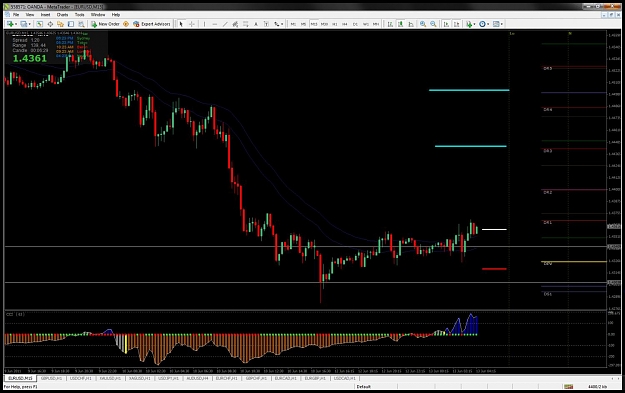Switch to the USDCHF,H1 chart tab
625x393 pixels.
pyautogui.click(x=81, y=378)
